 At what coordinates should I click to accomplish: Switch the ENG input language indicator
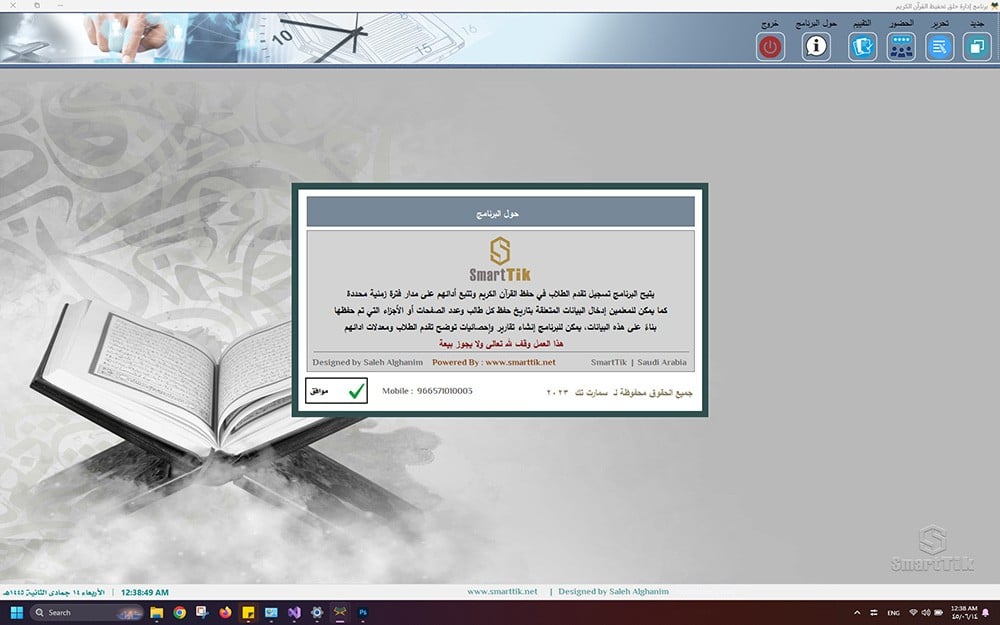(894, 612)
